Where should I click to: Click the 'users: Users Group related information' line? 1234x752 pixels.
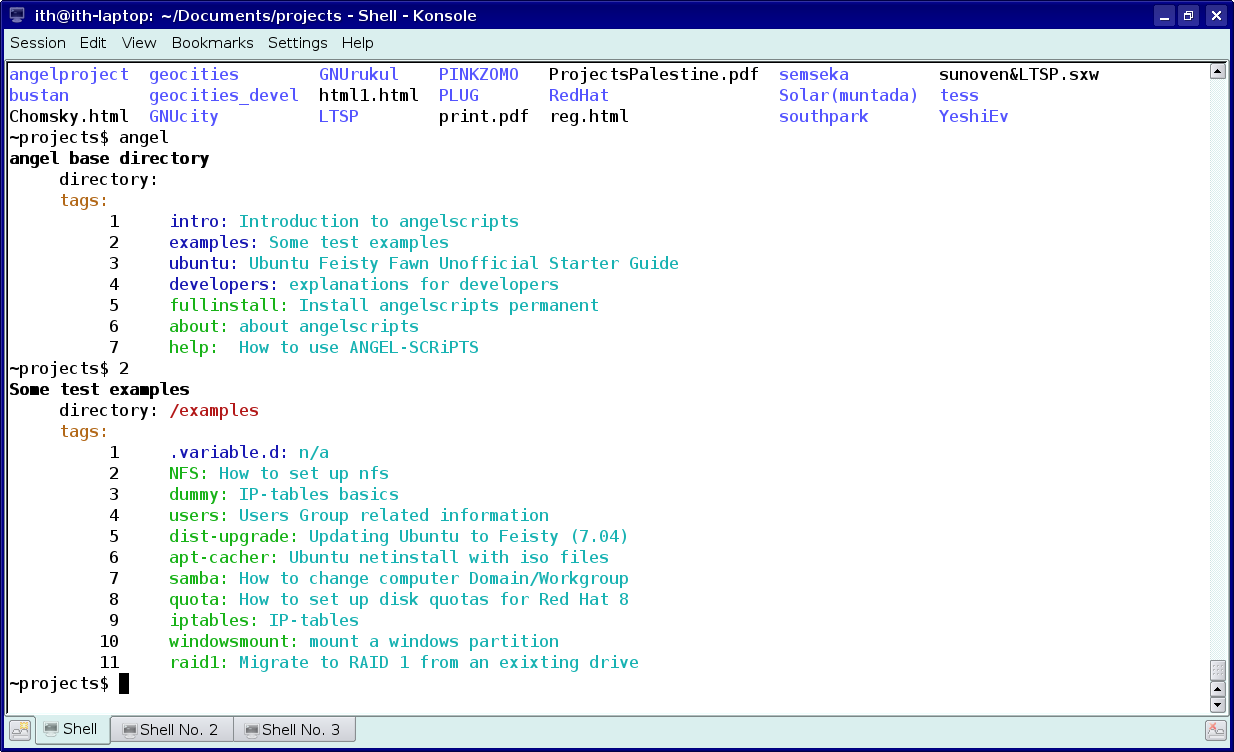(359, 515)
